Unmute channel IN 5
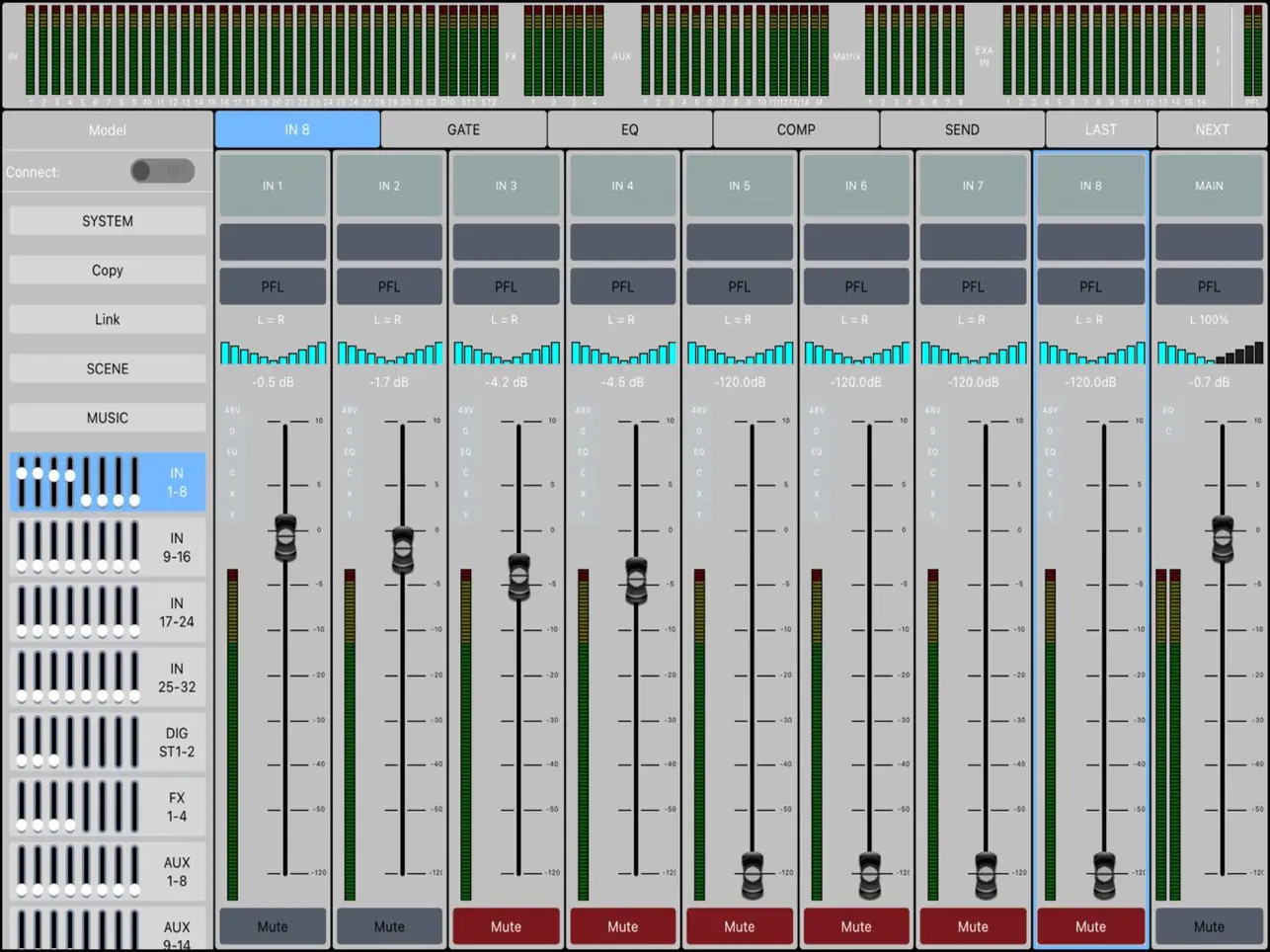1270x952 pixels. (739, 926)
